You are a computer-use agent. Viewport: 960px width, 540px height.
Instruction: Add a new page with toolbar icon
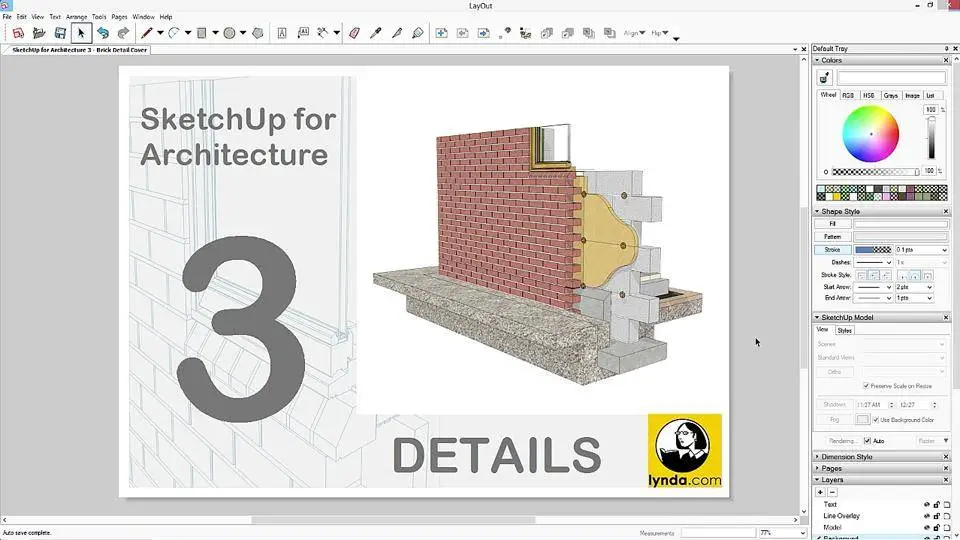(441, 33)
